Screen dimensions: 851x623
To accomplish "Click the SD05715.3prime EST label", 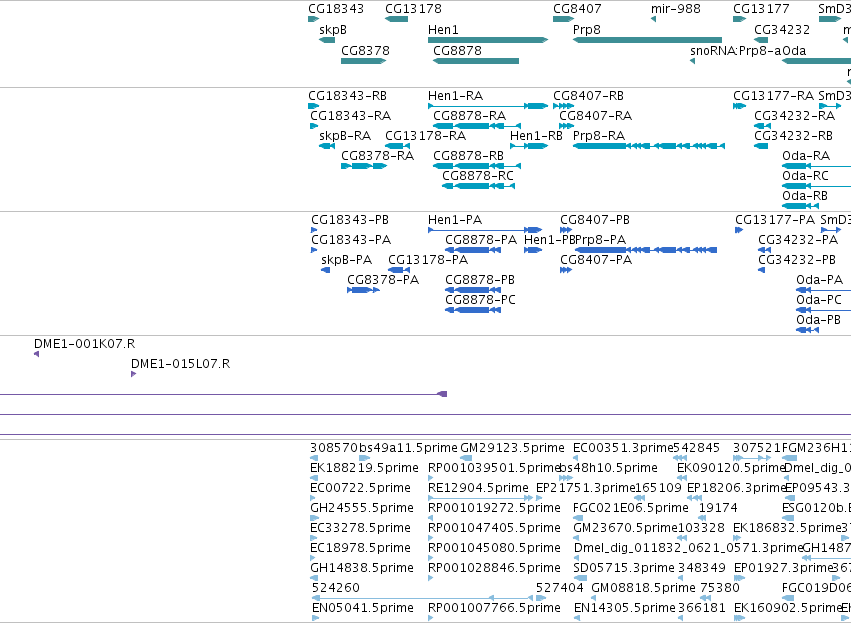I will (624, 568).
